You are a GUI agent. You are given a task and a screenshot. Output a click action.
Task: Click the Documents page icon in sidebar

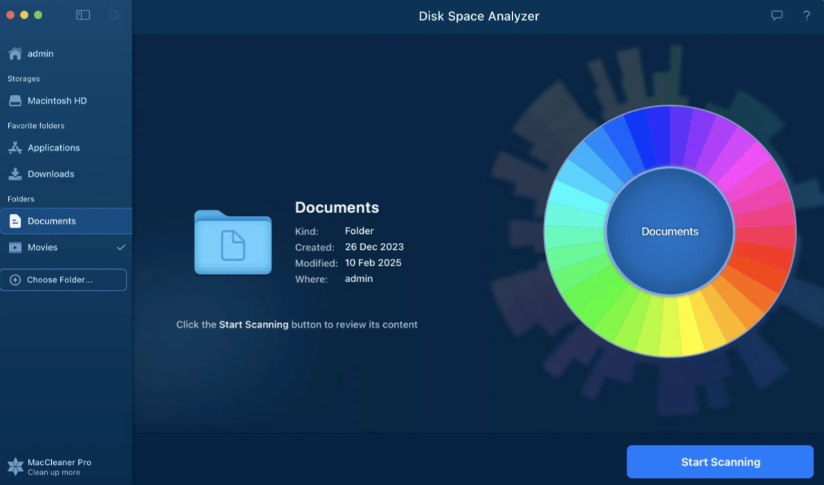pyautogui.click(x=15, y=221)
